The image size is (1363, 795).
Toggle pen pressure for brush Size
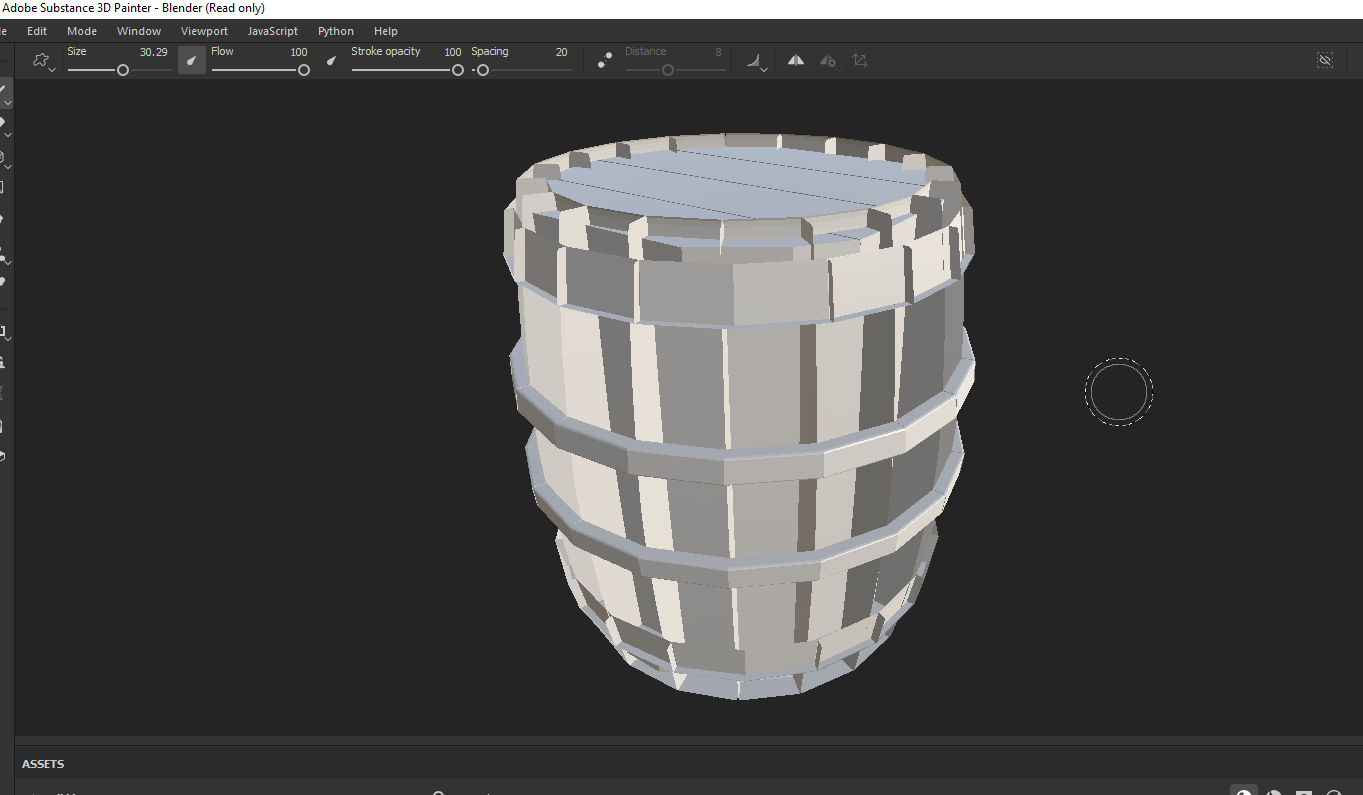click(x=192, y=61)
